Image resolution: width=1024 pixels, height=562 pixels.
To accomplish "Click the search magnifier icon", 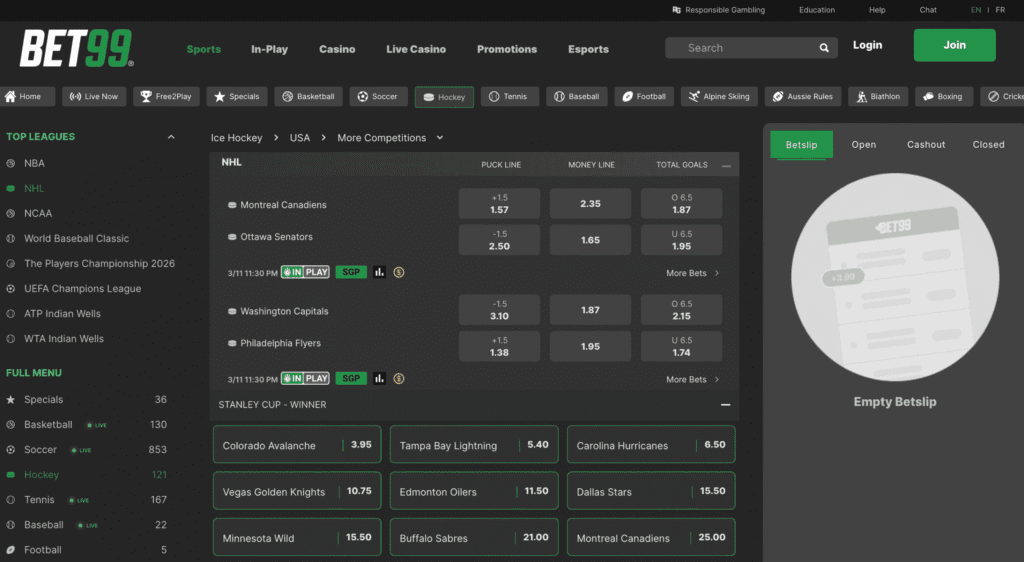I will [824, 48].
